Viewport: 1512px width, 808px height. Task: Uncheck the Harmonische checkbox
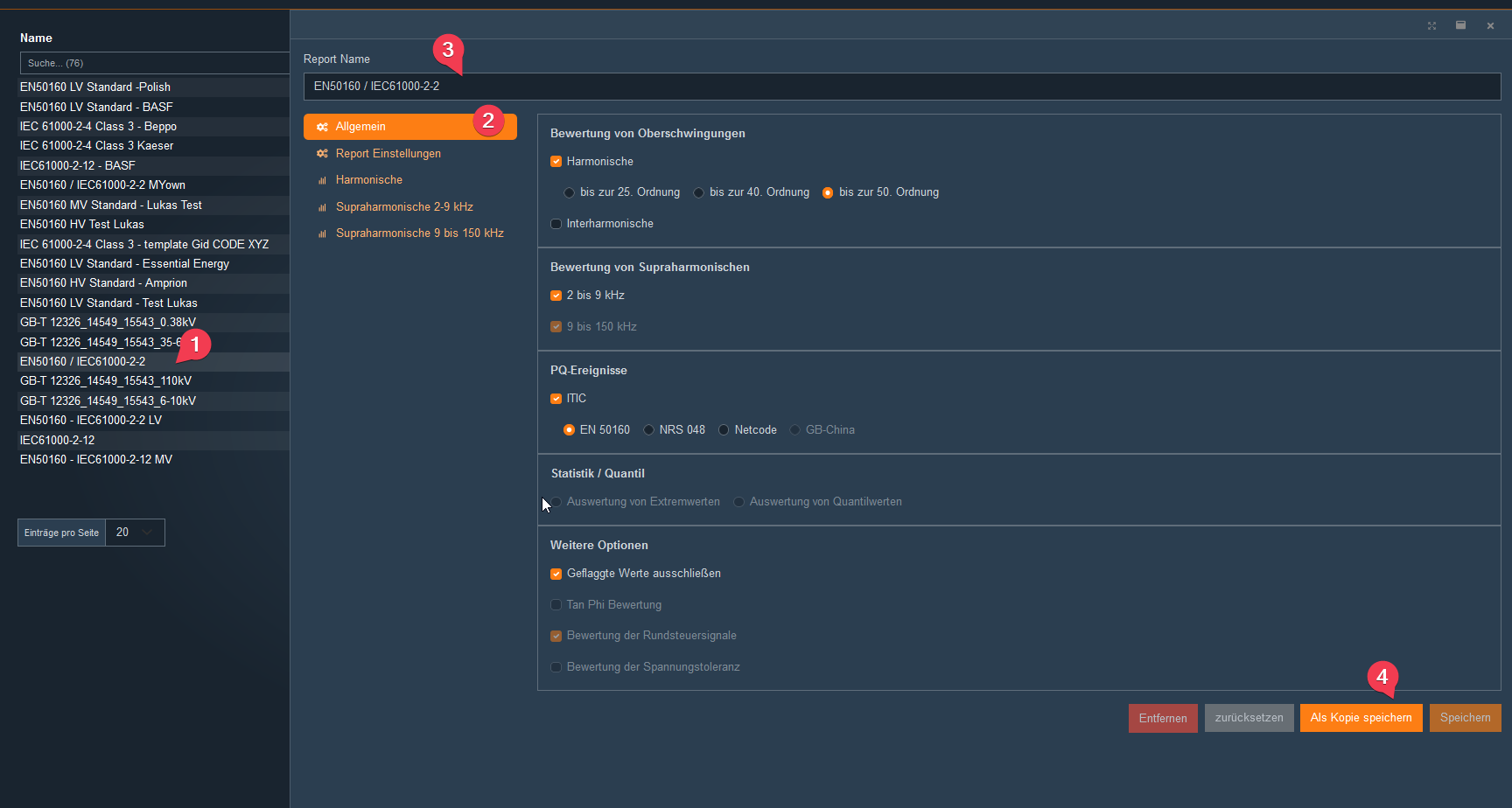pos(556,162)
